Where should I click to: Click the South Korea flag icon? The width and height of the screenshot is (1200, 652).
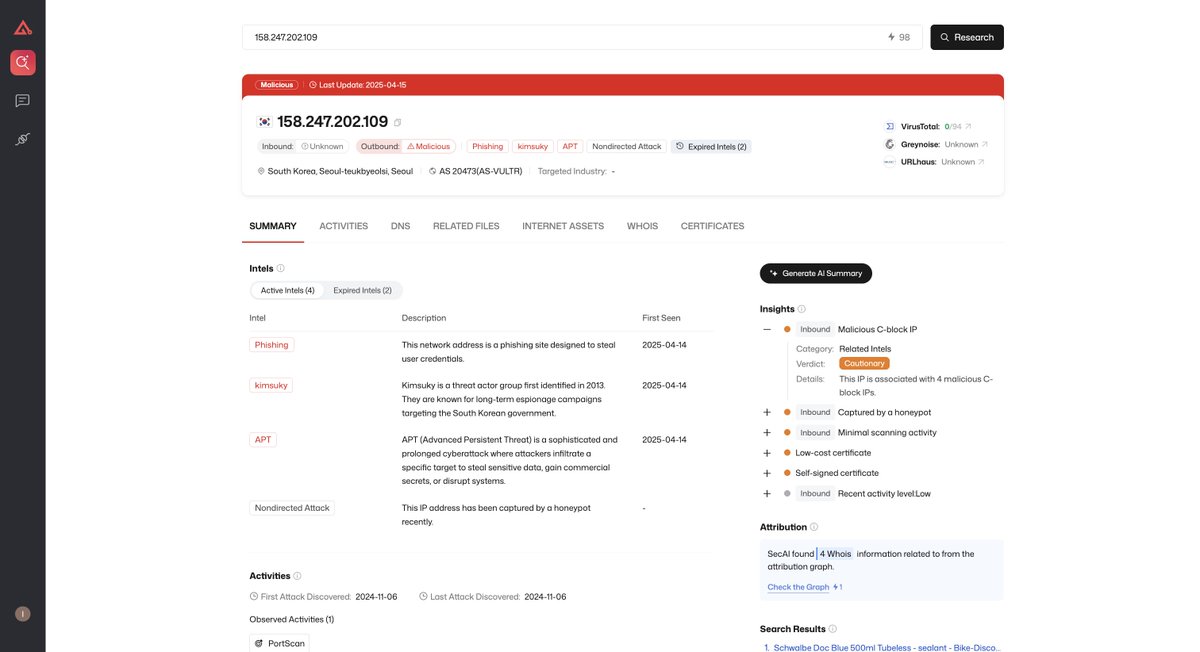[264, 122]
